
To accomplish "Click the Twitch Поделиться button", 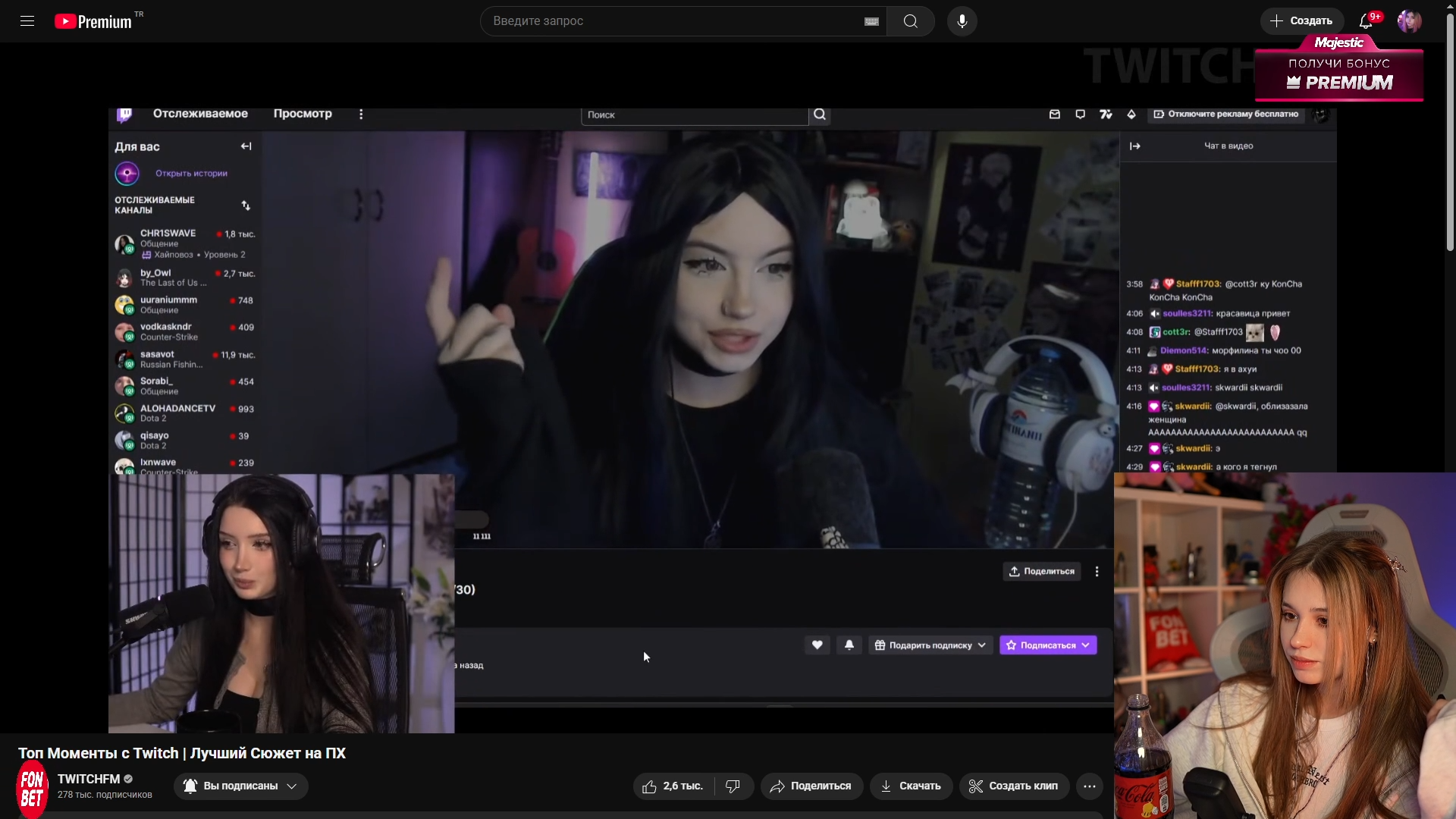I will click(1042, 572).
